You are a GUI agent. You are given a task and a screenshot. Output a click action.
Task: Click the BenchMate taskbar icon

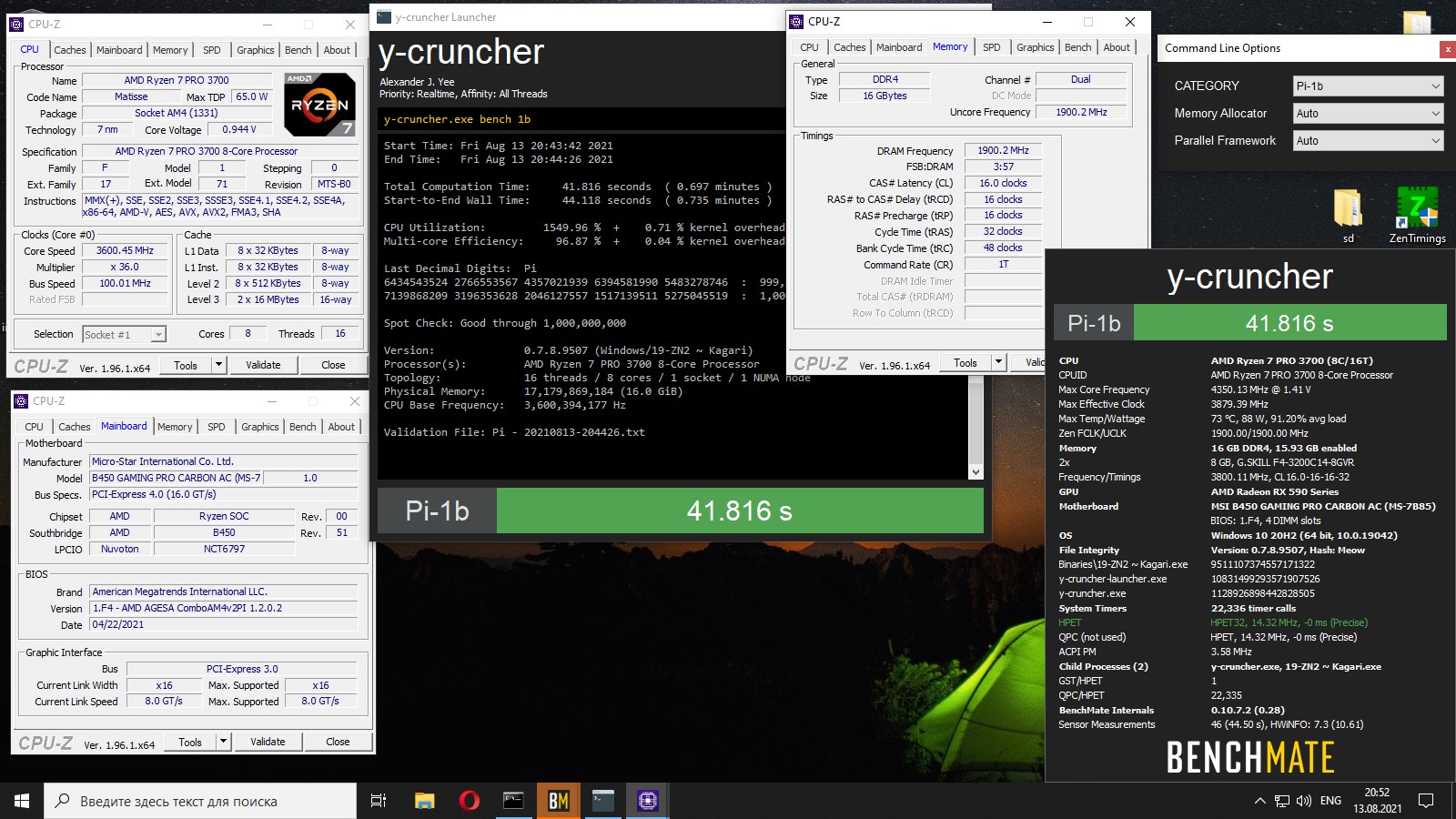tap(558, 801)
